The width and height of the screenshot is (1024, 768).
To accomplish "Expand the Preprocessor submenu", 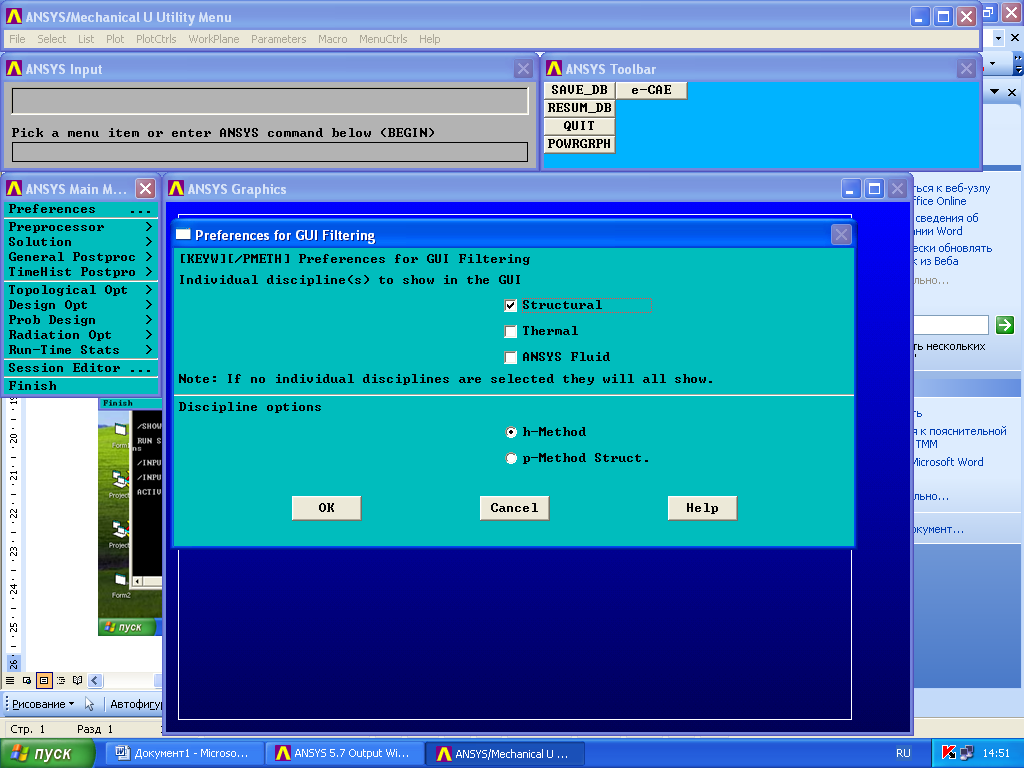I will (x=81, y=227).
